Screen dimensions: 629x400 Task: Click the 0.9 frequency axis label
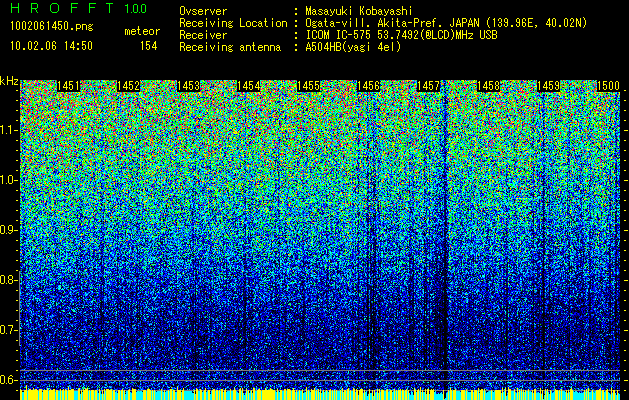pos(8,230)
